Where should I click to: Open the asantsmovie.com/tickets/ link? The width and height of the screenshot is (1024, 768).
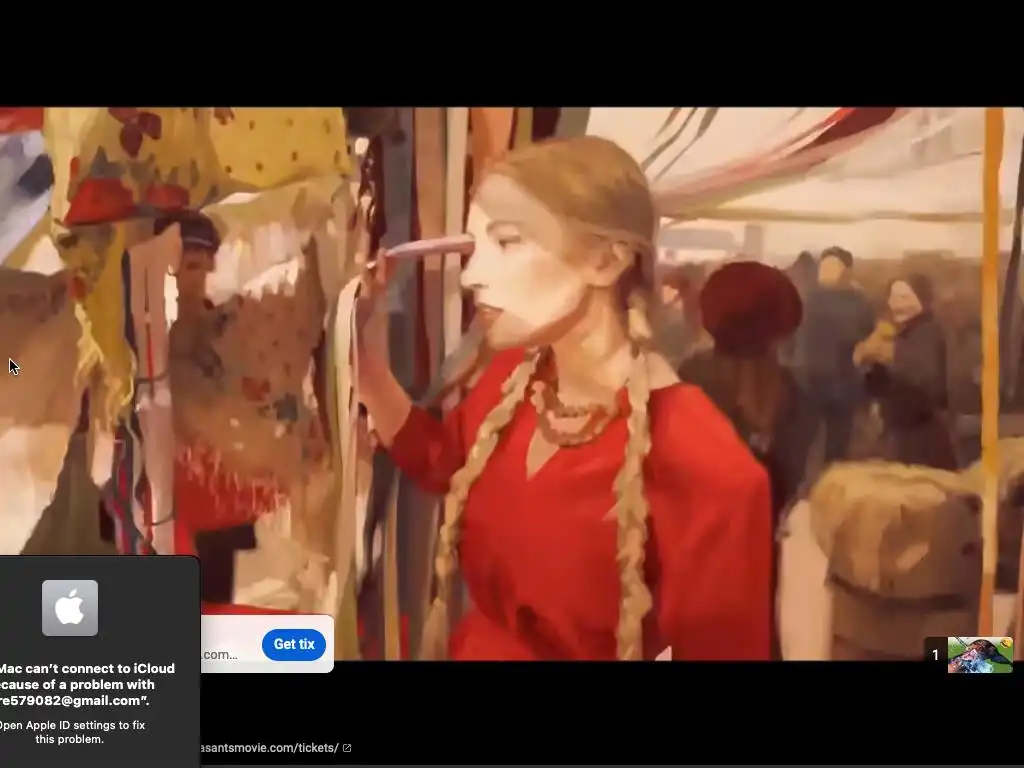coord(269,748)
